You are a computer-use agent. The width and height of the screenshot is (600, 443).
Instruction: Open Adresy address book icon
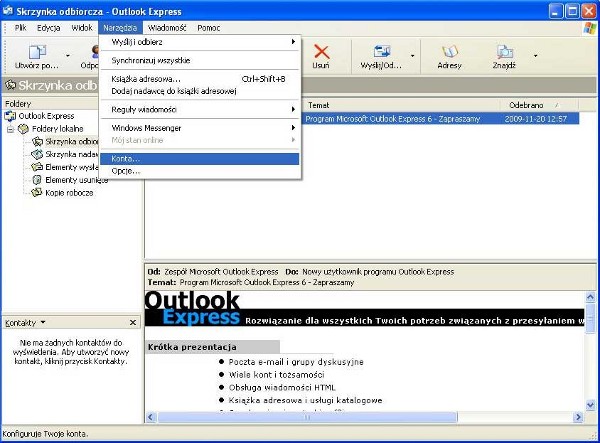450,52
